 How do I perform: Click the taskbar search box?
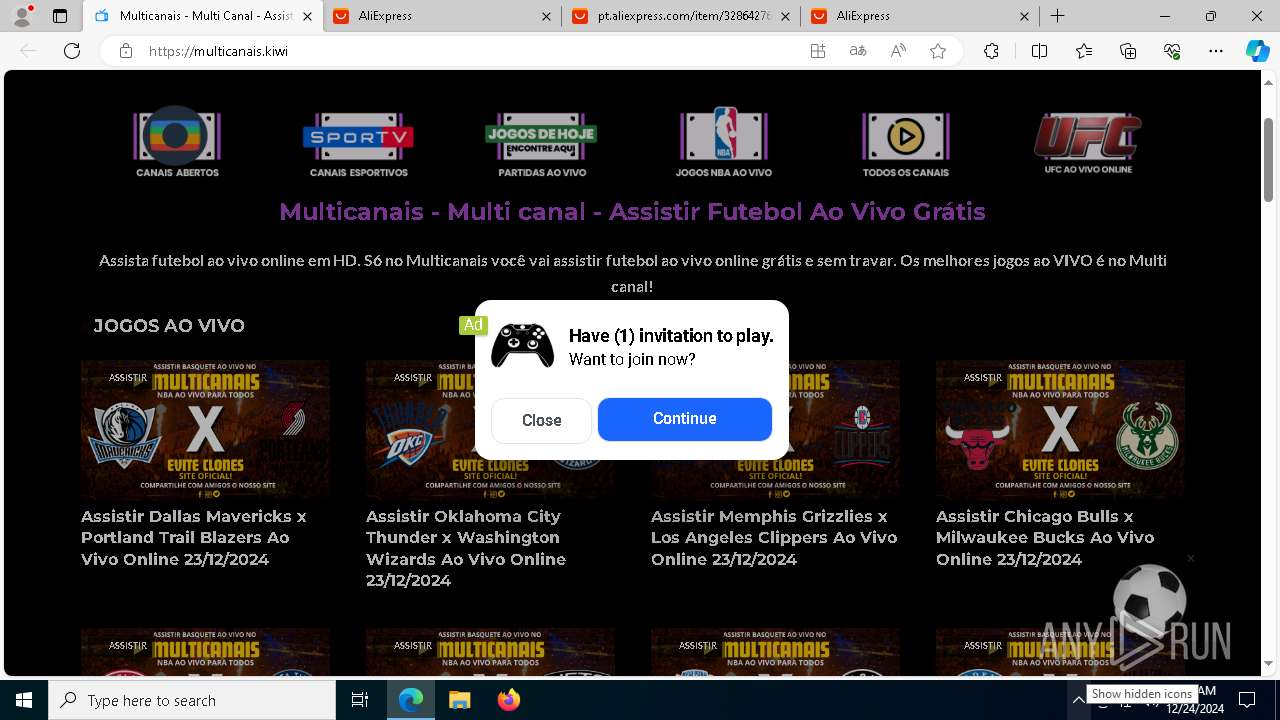coord(192,700)
